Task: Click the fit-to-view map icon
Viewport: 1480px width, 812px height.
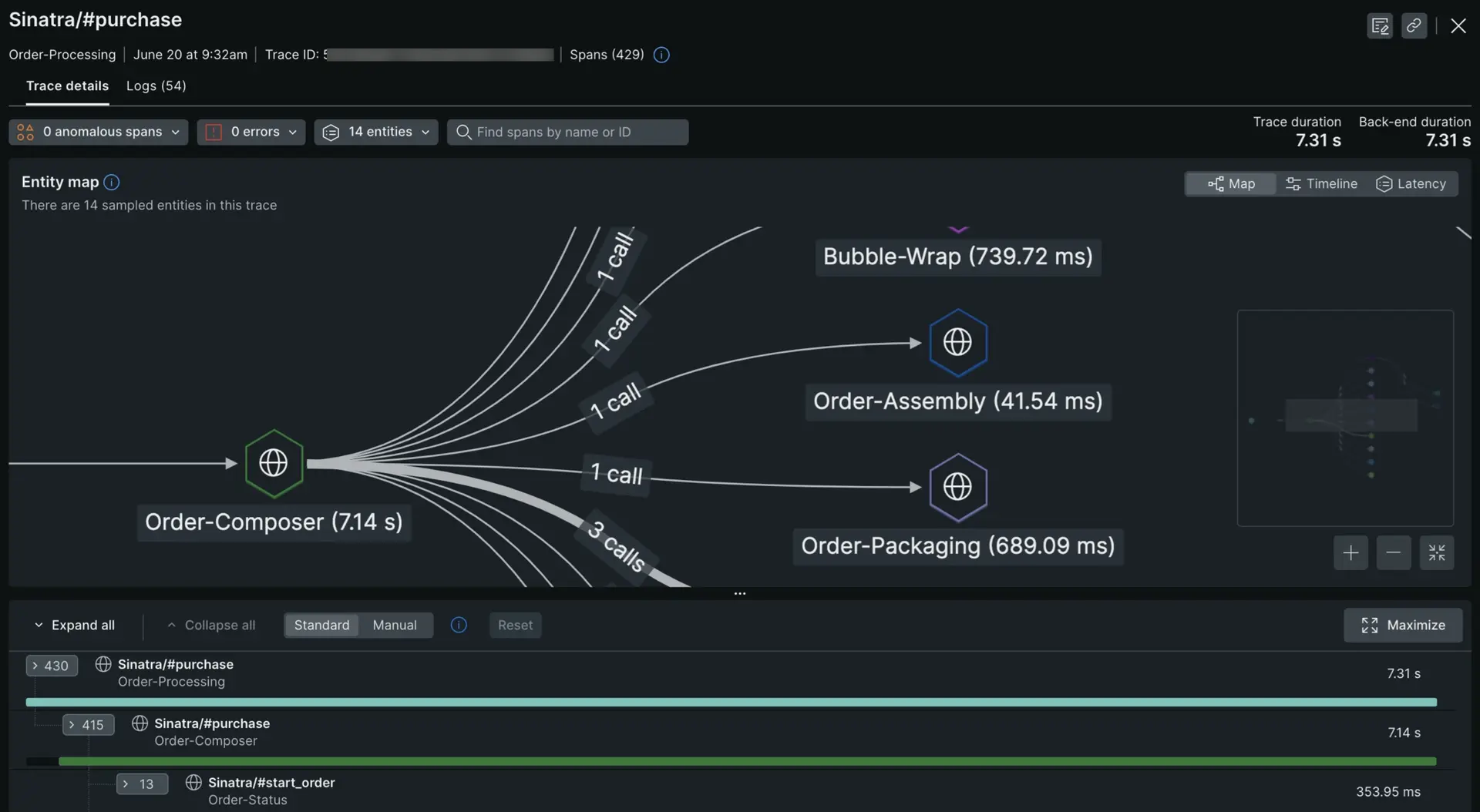Action: click(x=1436, y=553)
